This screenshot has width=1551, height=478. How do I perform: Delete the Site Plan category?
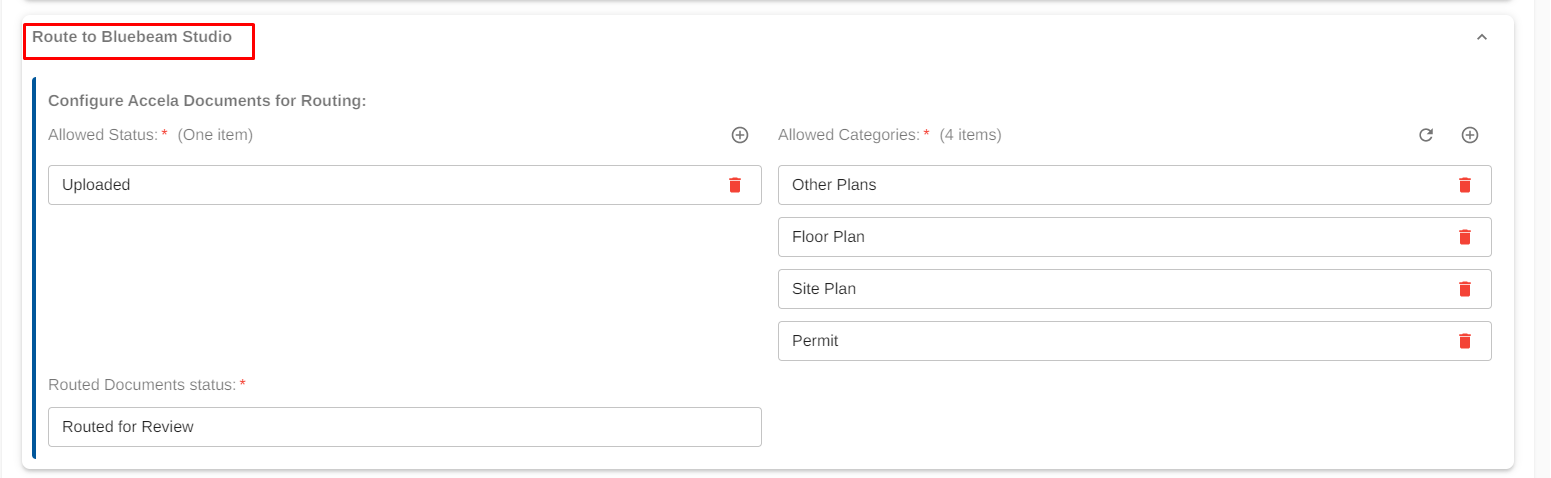(1465, 289)
